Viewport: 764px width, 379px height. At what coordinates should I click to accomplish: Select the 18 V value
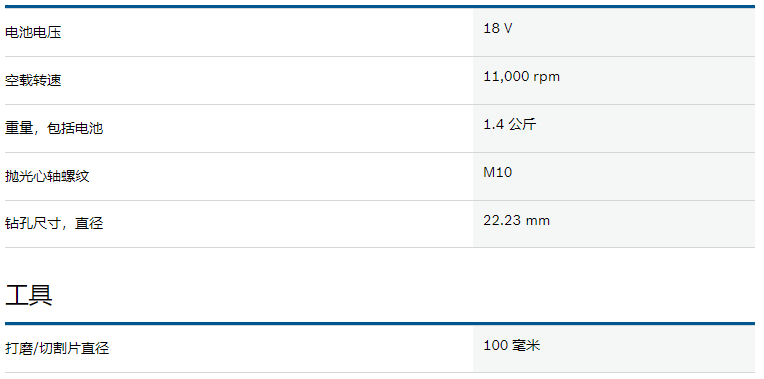[497, 28]
